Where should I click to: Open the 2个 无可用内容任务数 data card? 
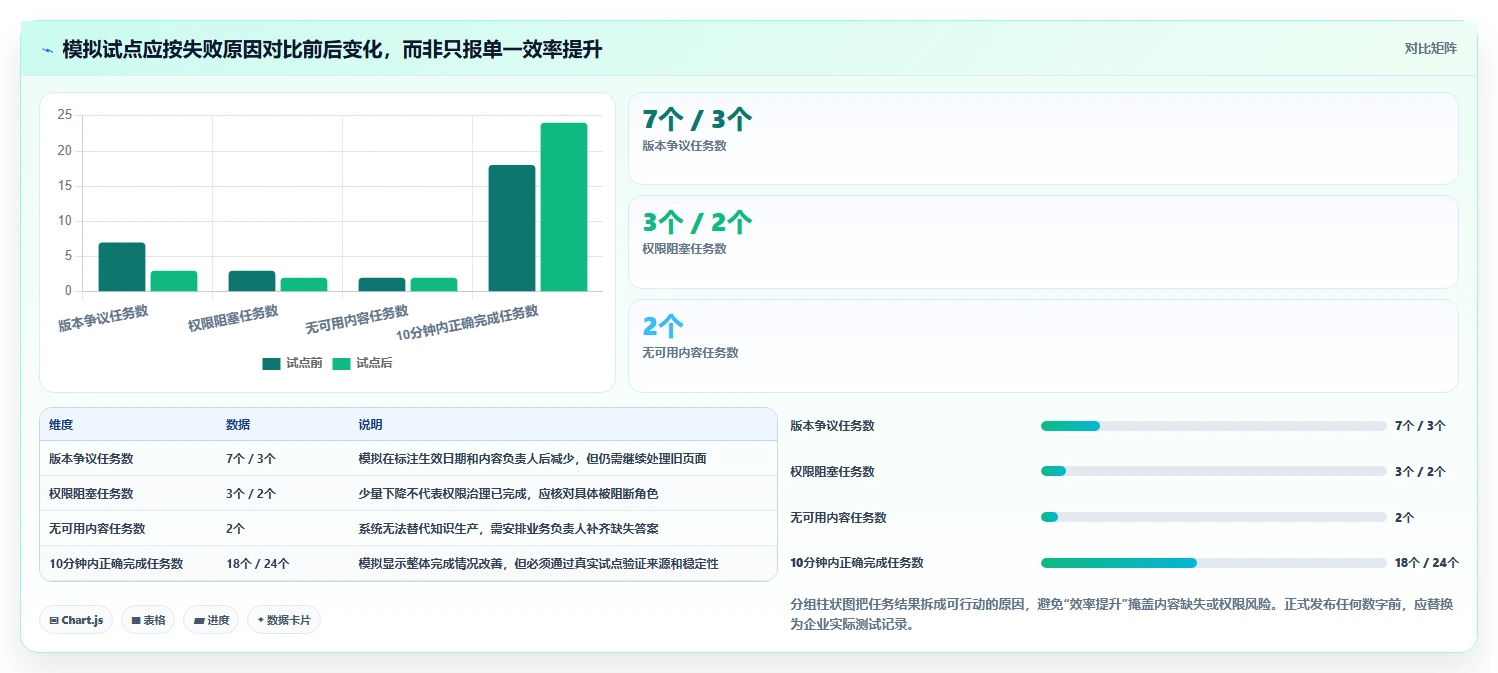1043,346
